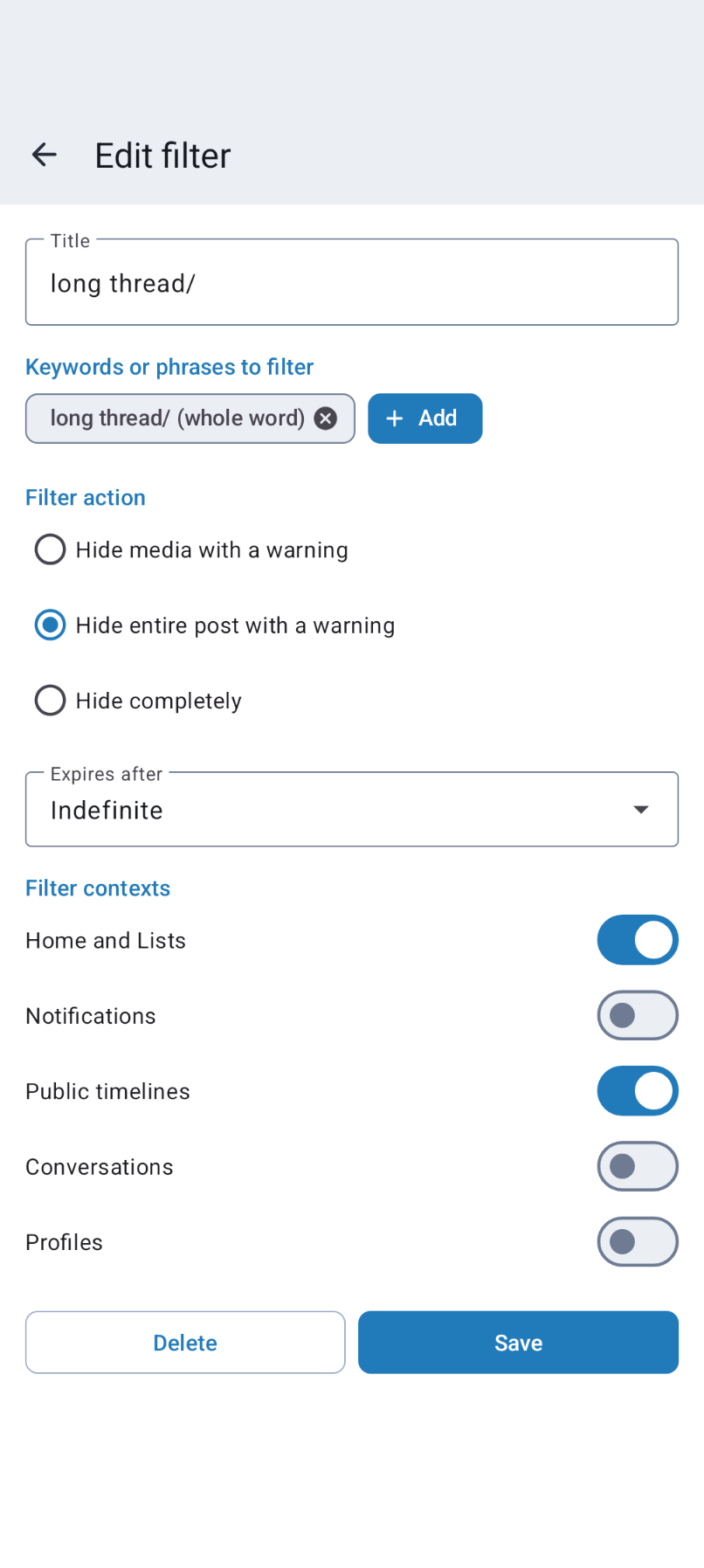Select 'Hide media with a warning' option
This screenshot has height=1568, width=704.
(50, 549)
